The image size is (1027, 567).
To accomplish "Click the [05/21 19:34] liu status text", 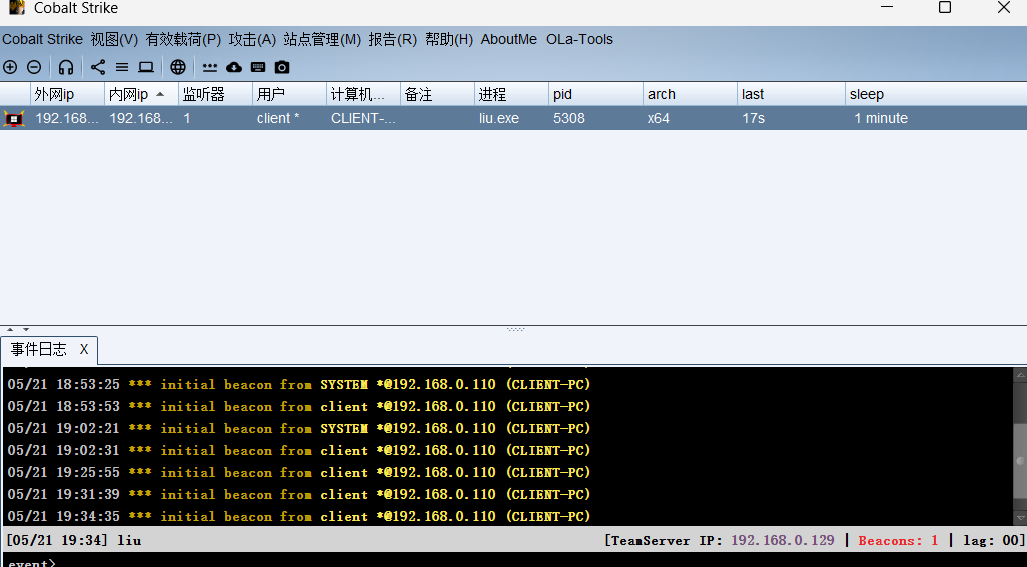I will (73, 541).
